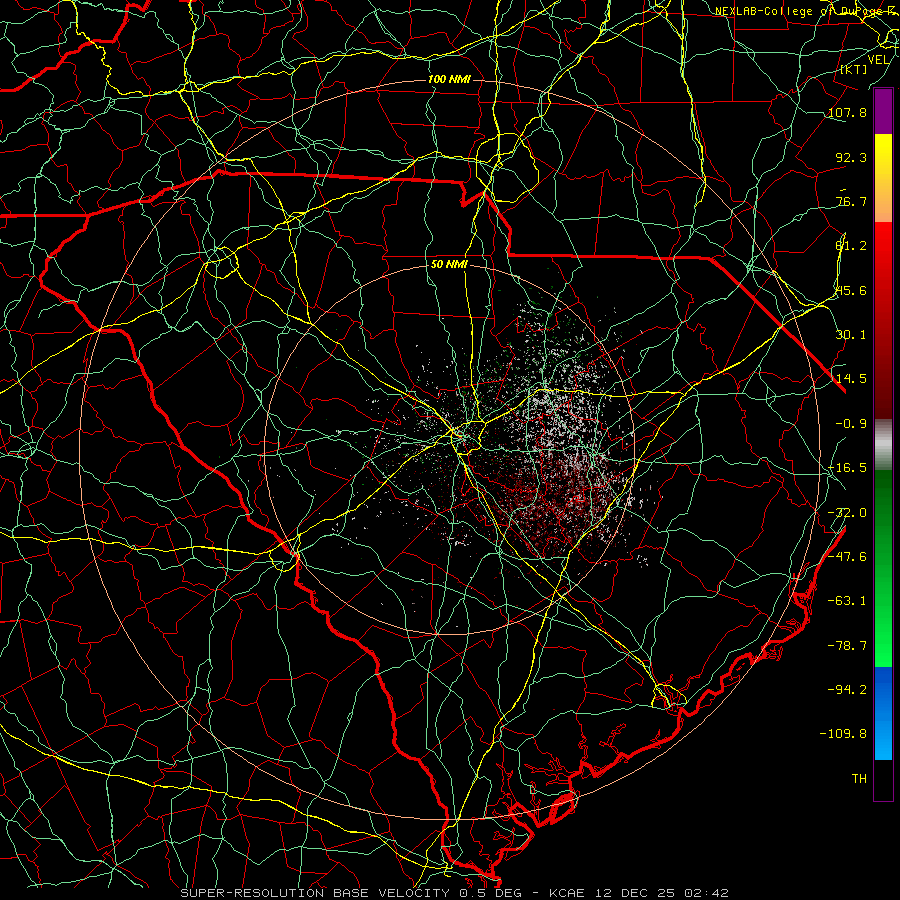The image size is (900, 900).
Task: Select the gray near-zero segment of the color bar
Action: pos(883,445)
